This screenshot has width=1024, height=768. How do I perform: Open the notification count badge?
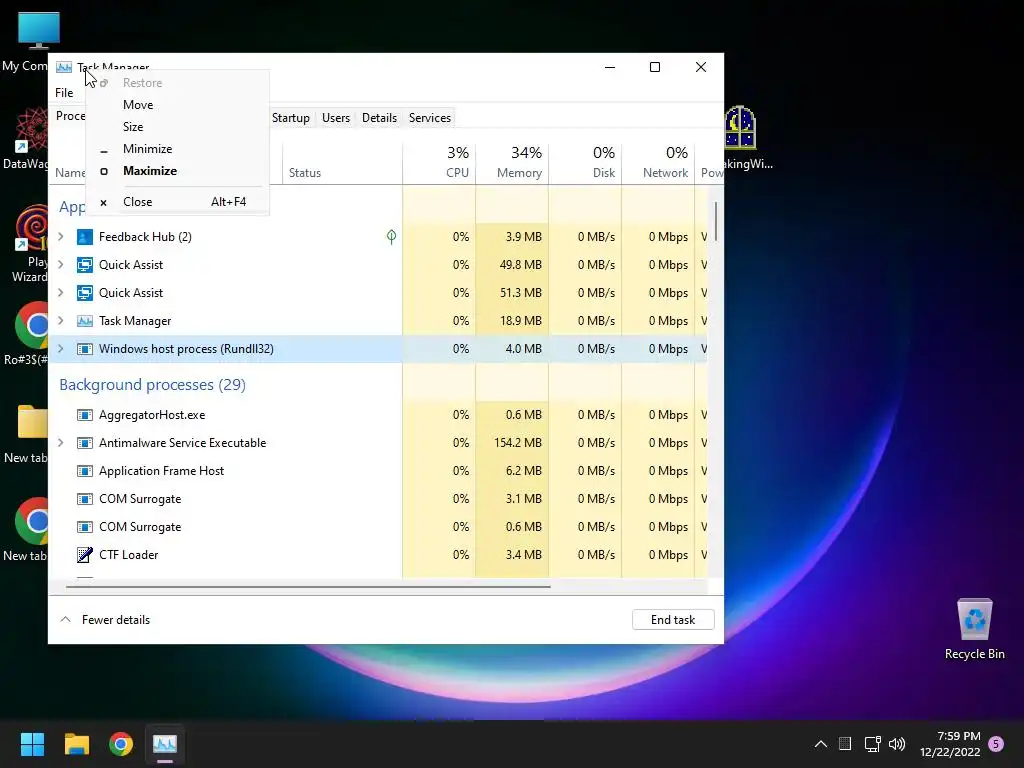tap(996, 744)
